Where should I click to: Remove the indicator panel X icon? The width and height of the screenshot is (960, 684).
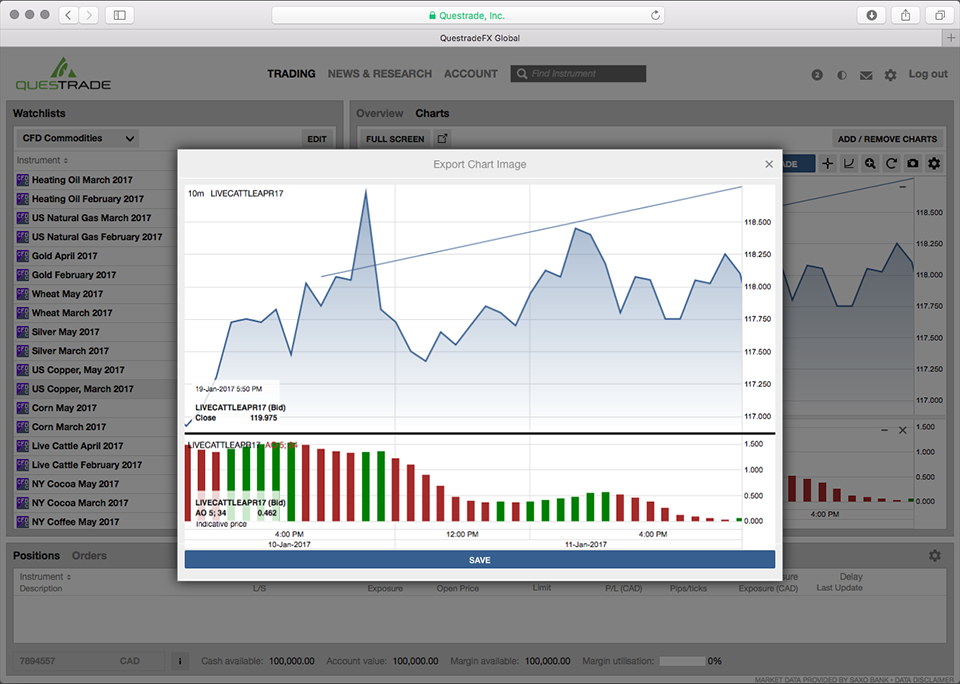click(x=902, y=430)
